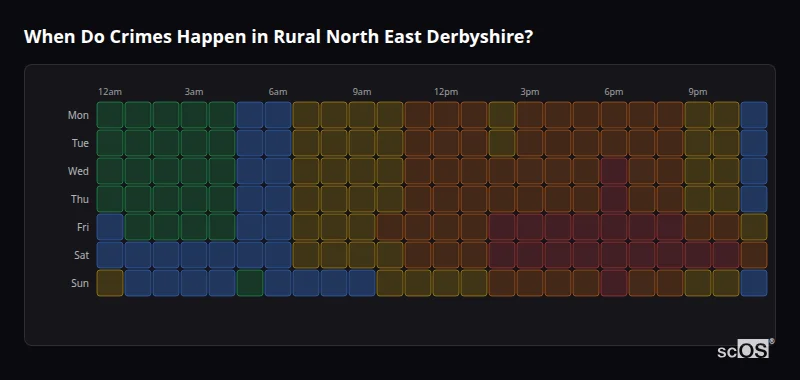
Task: Select the Tuesday 6pm orange cell
Action: pos(614,143)
